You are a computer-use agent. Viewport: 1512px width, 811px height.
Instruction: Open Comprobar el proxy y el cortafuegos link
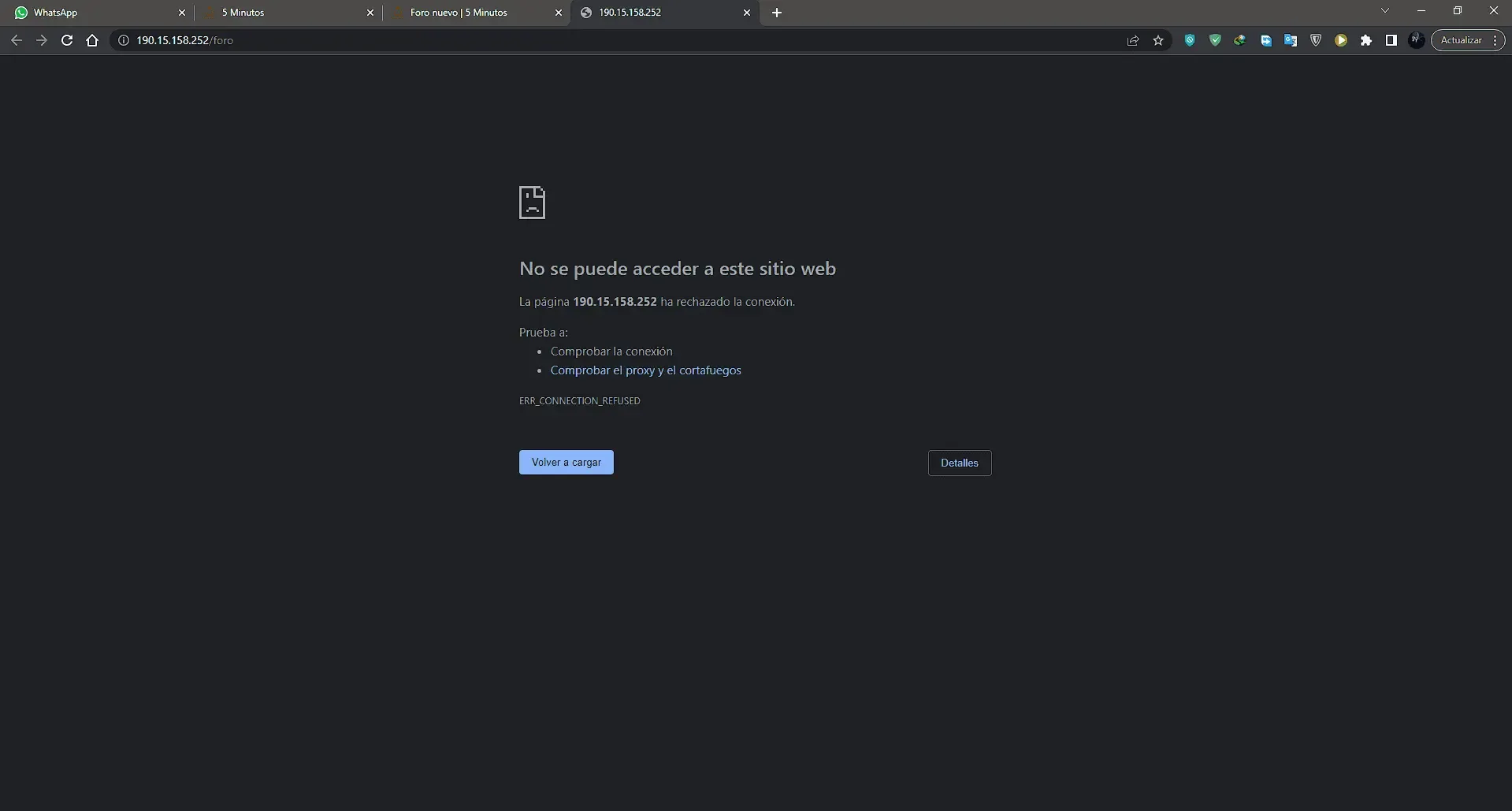(645, 370)
